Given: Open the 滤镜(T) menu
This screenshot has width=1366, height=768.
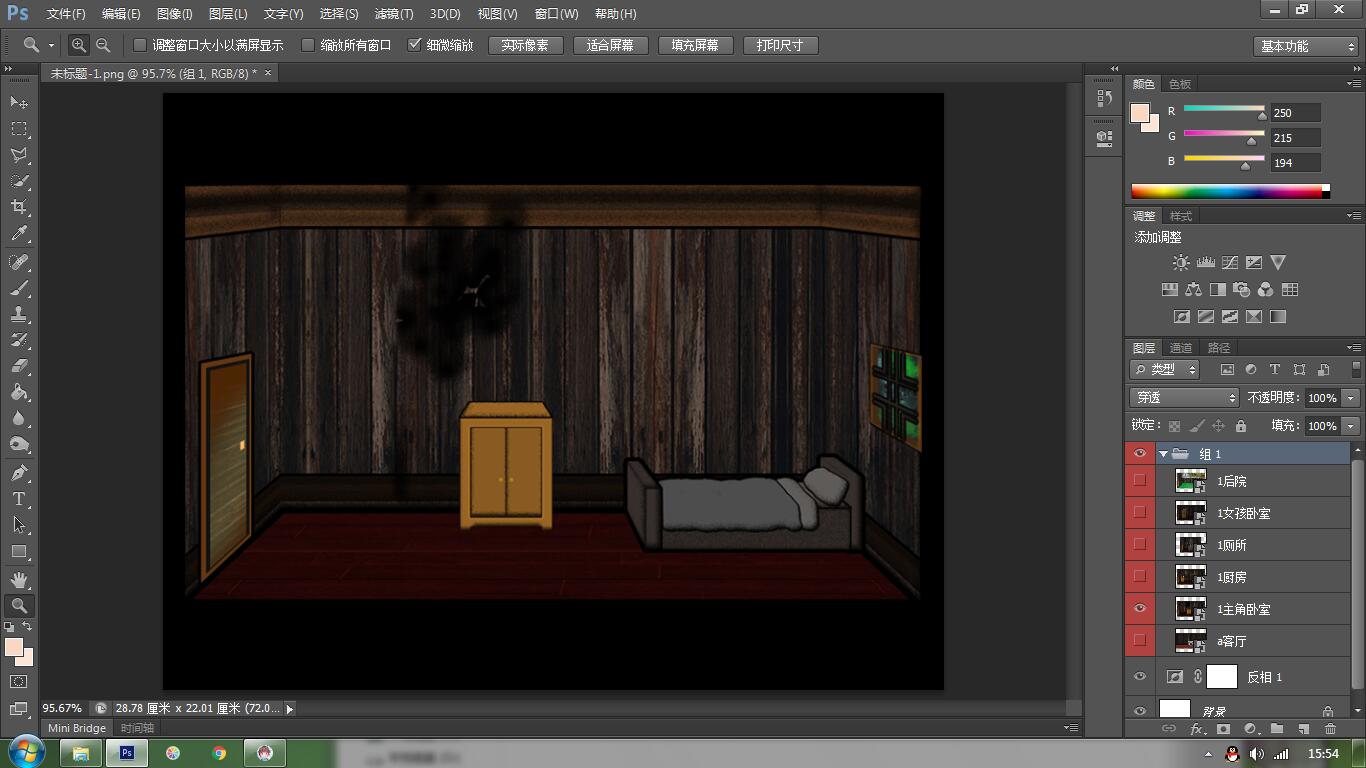Looking at the screenshot, I should (x=394, y=14).
